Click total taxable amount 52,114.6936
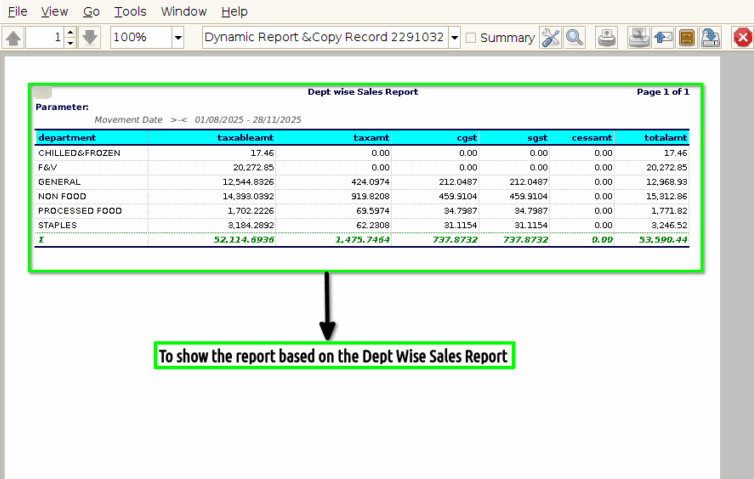This screenshot has height=479, width=754. [x=244, y=240]
